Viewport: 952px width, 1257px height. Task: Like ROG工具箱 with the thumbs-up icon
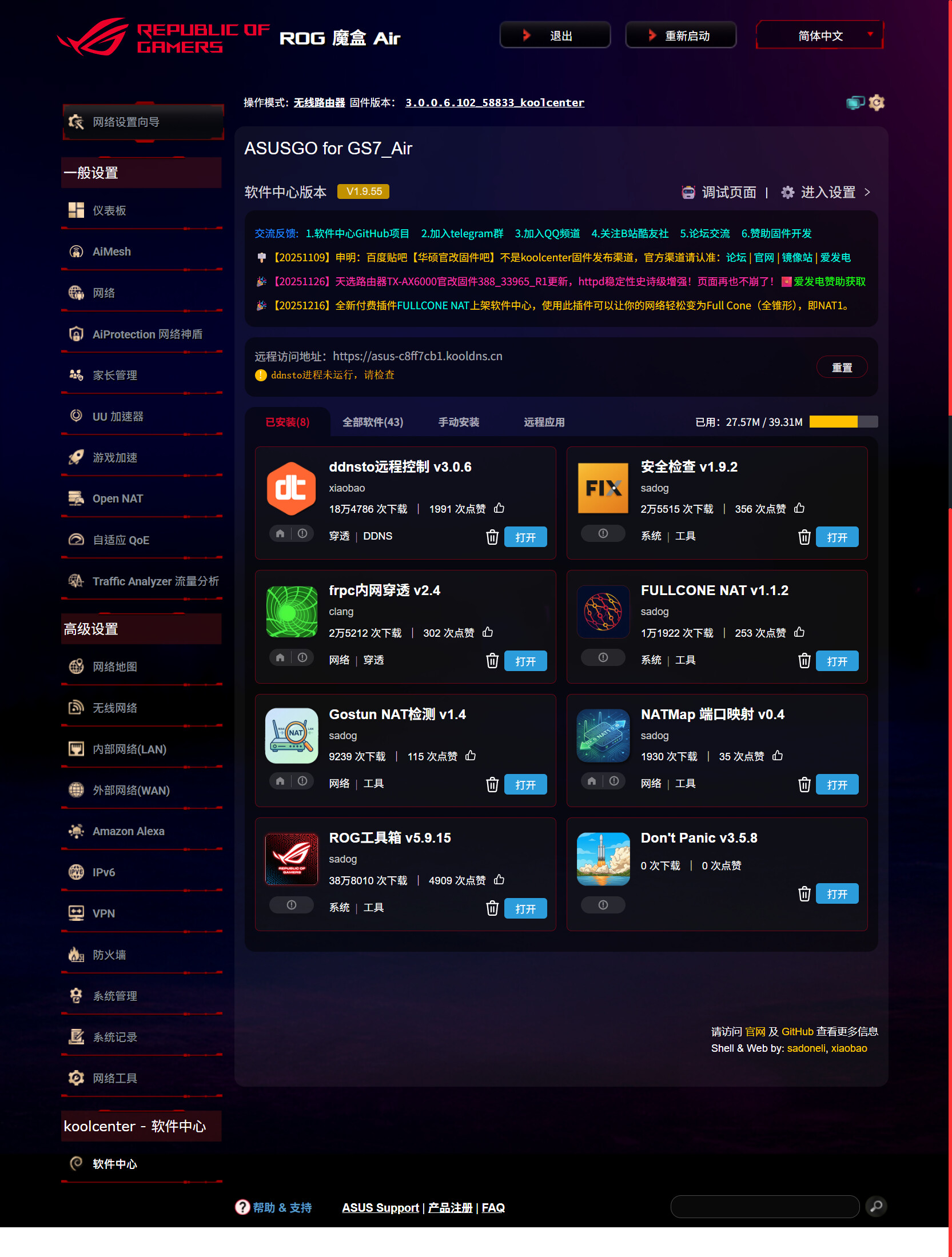point(499,879)
